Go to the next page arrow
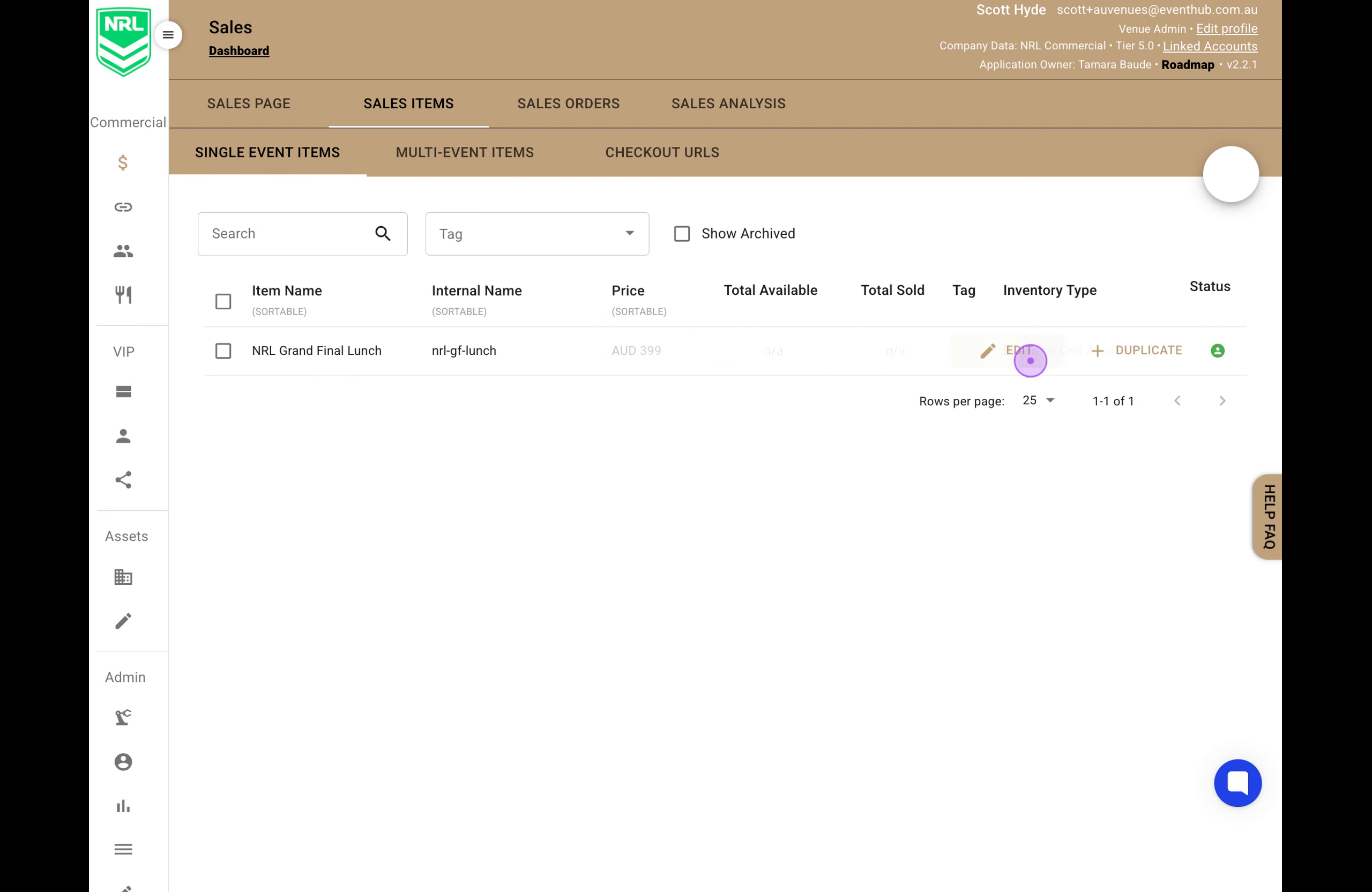This screenshot has height=892, width=1372. [x=1222, y=401]
